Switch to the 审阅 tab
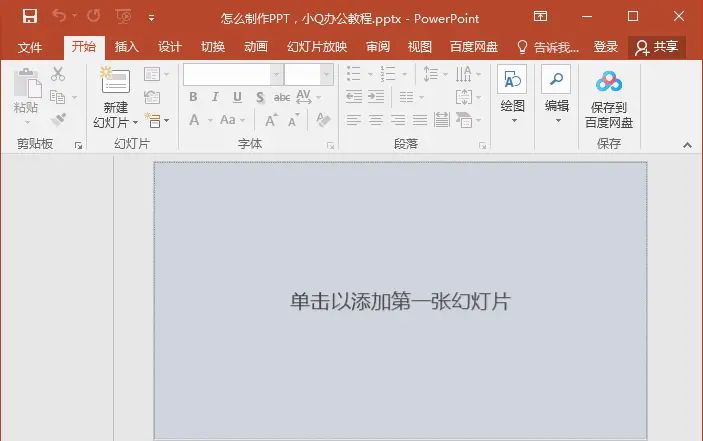The height and width of the screenshot is (441, 703). click(x=378, y=47)
